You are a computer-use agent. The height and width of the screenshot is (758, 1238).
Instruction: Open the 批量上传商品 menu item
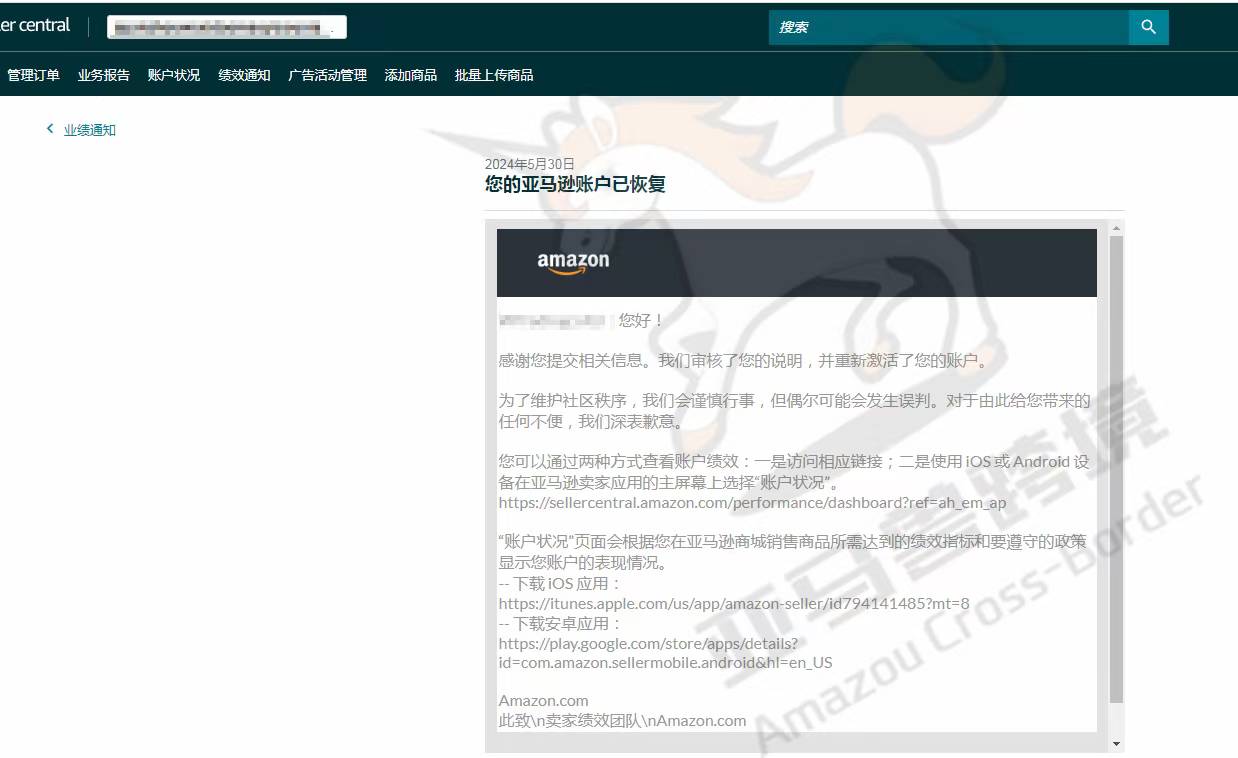(x=494, y=75)
